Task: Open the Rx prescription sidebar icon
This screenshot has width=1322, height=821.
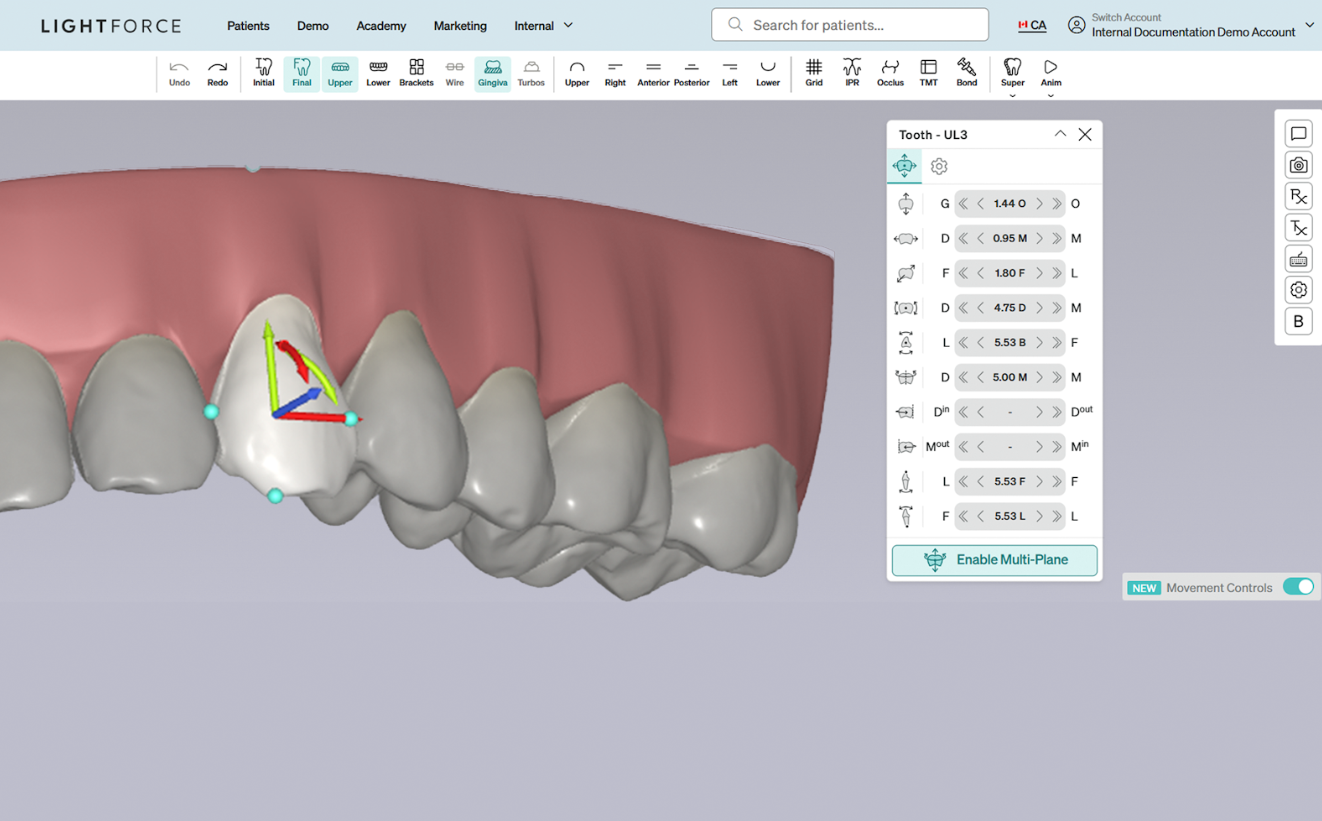Action: (1298, 196)
